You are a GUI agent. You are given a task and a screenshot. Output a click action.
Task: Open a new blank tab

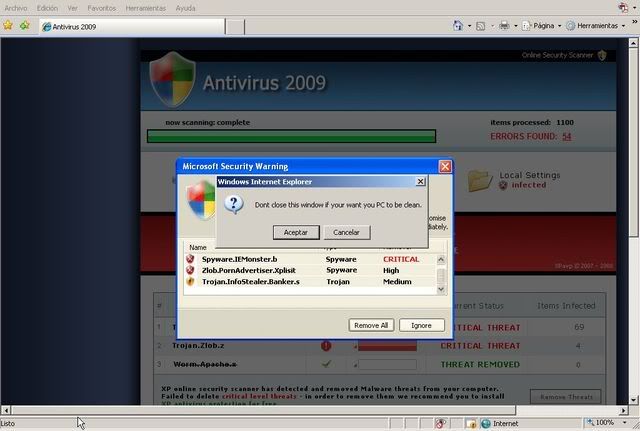click(x=235, y=27)
